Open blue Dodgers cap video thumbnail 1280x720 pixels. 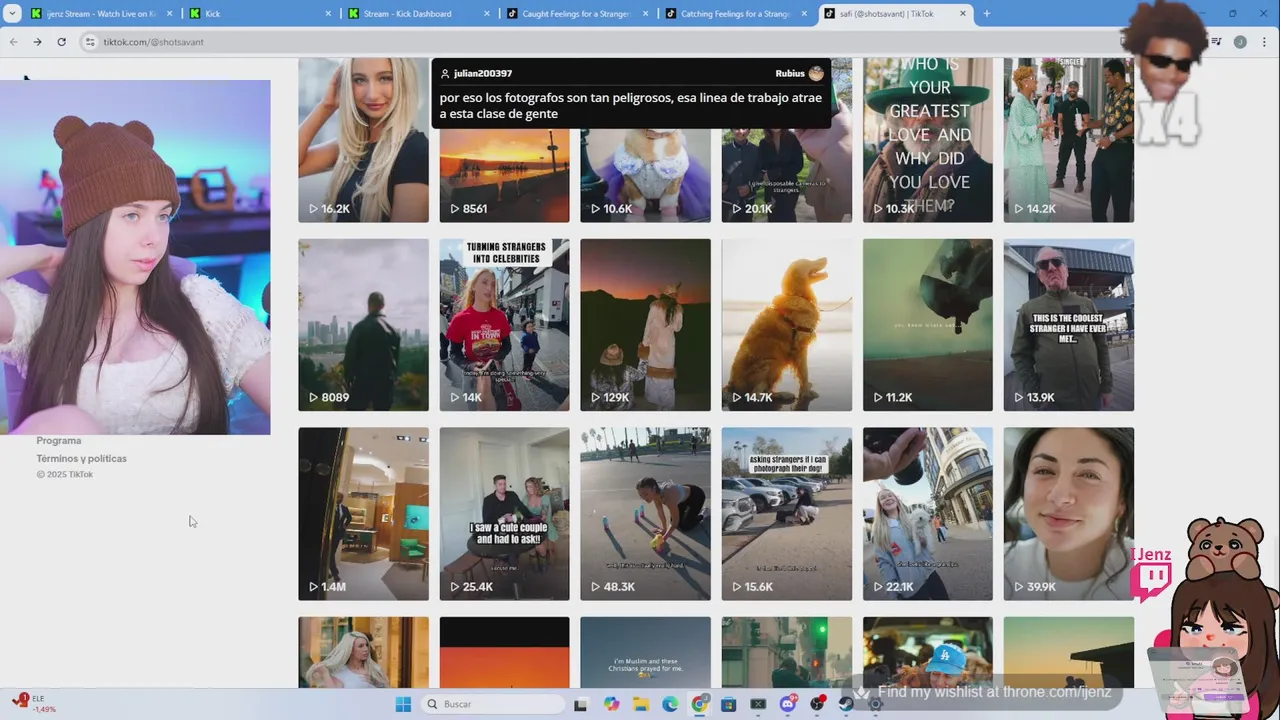(x=928, y=652)
